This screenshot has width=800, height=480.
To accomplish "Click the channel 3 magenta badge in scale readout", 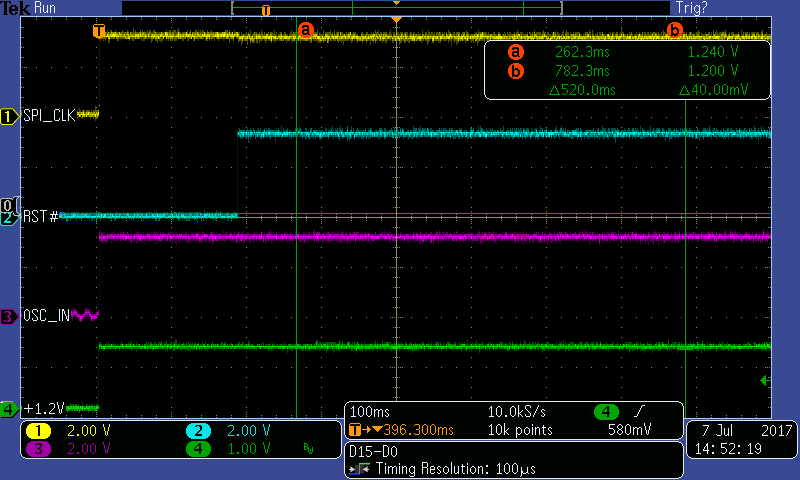I will coord(39,449).
